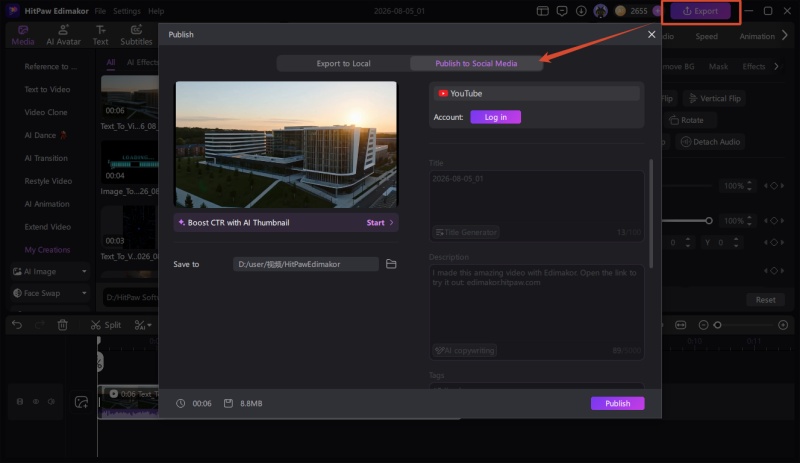Add keyframe diamond beside the X Y fields
Viewport: 800px width, 463px height.
[x=774, y=242]
